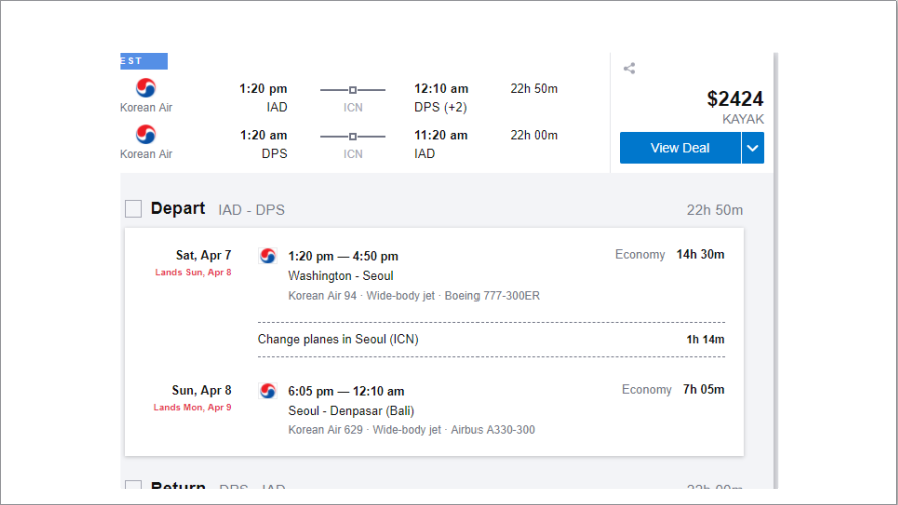The height and width of the screenshot is (505, 898).
Task: Click the "Change planes in Seoul (ICN)" layover row
Action: click(338, 339)
